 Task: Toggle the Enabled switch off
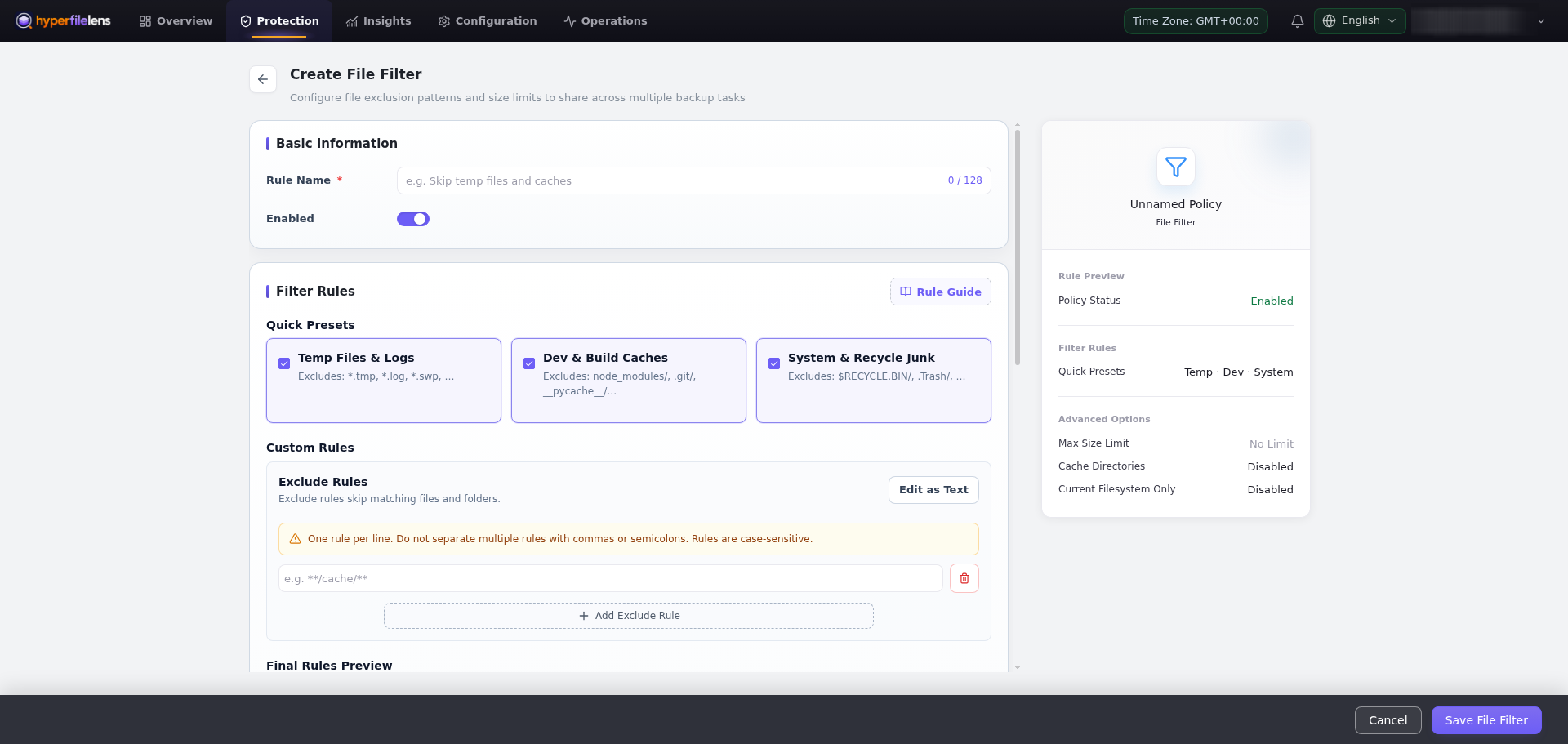point(413,219)
